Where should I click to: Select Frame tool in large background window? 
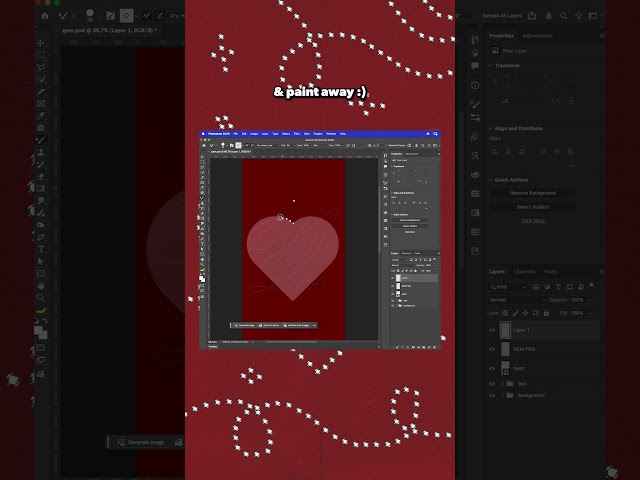tap(41, 104)
